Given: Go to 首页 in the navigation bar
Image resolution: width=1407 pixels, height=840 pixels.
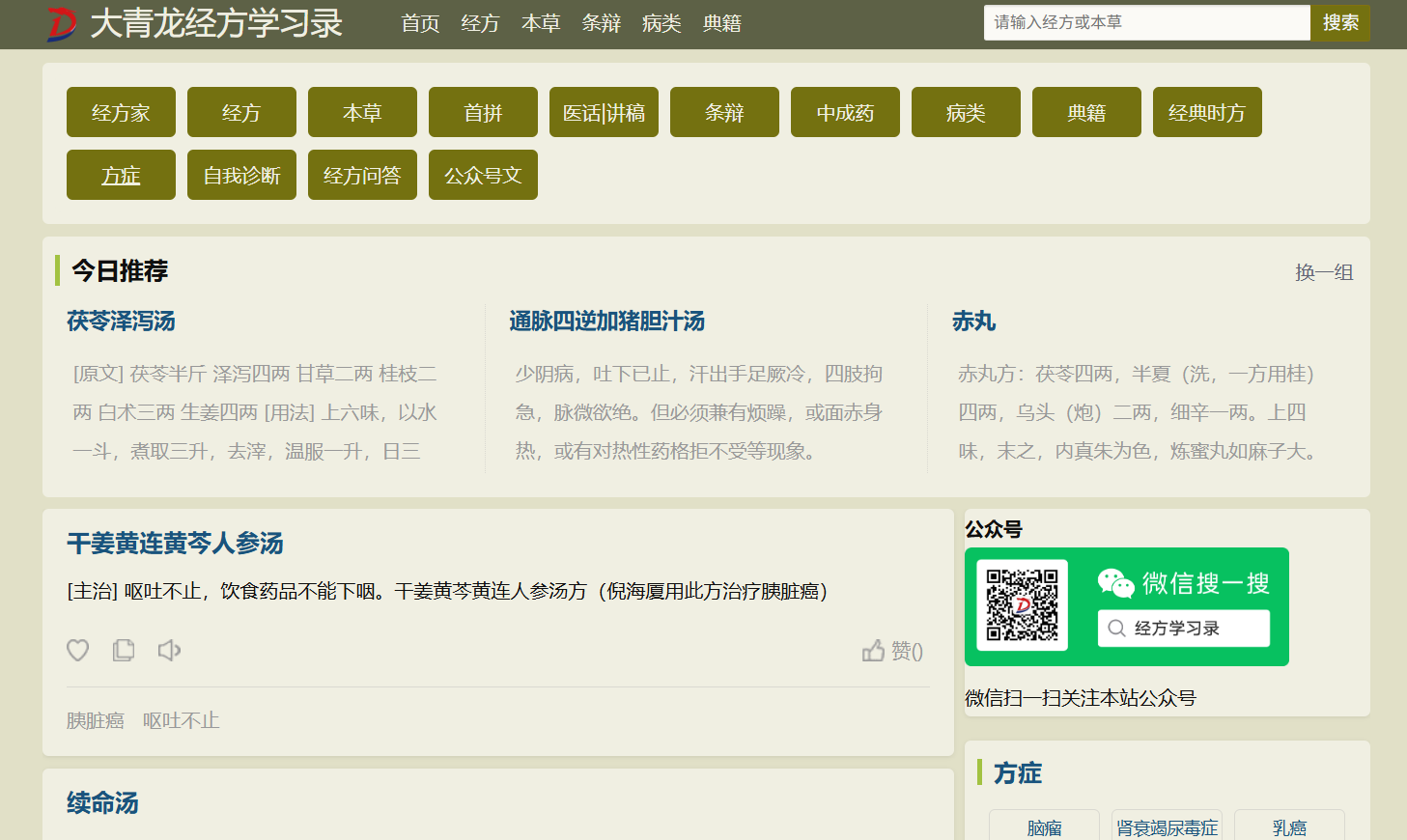Looking at the screenshot, I should point(420,24).
